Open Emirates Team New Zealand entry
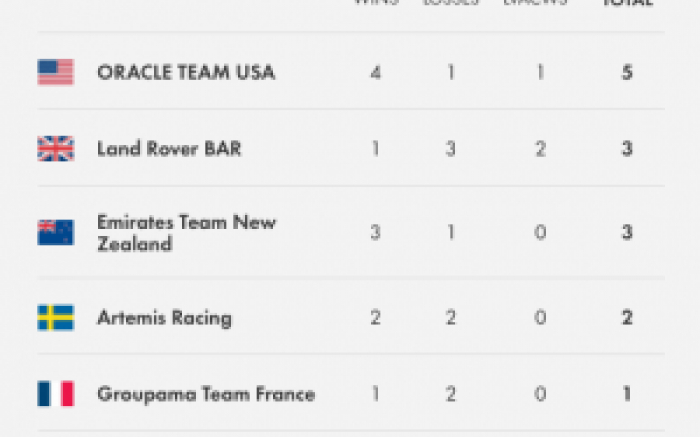The width and height of the screenshot is (700, 437). 187,232
